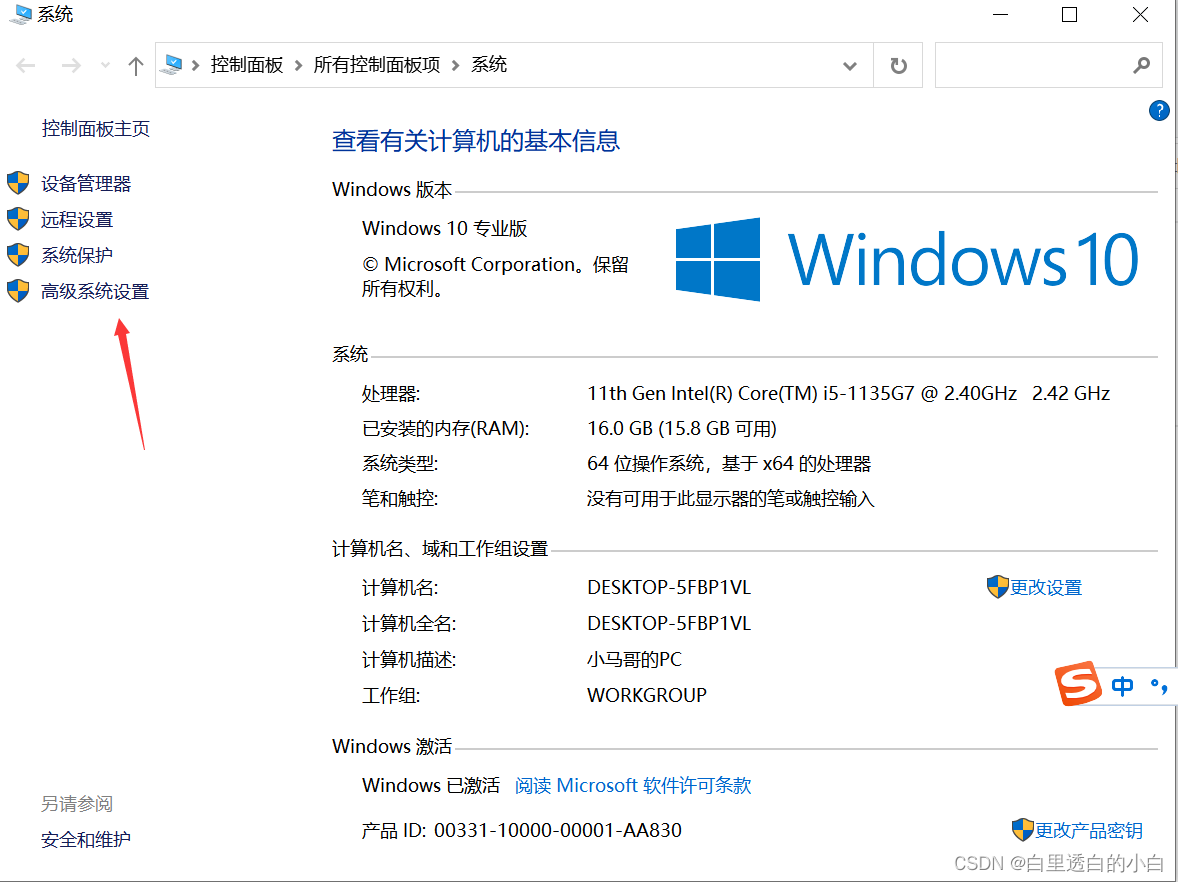Expand chevron after 所有控制面板项 breadcrumb
This screenshot has height=882, width=1178.
pos(455,66)
